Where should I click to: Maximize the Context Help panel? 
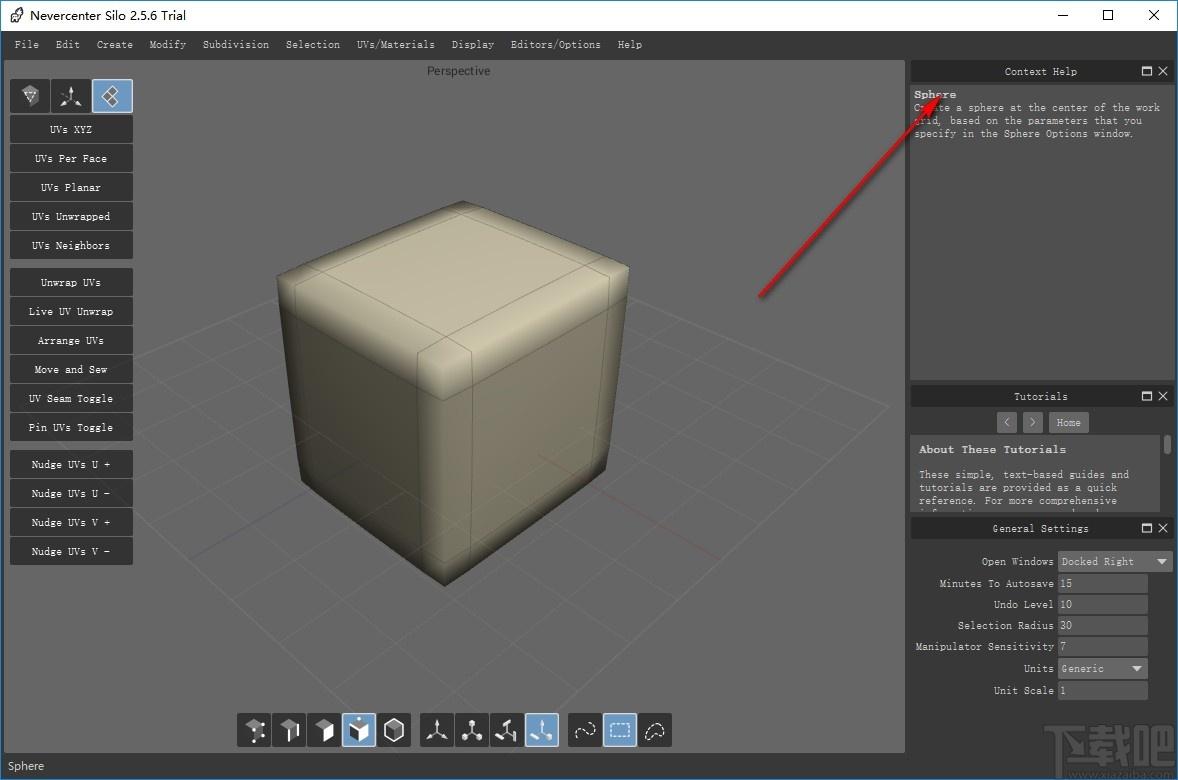pyautogui.click(x=1146, y=71)
